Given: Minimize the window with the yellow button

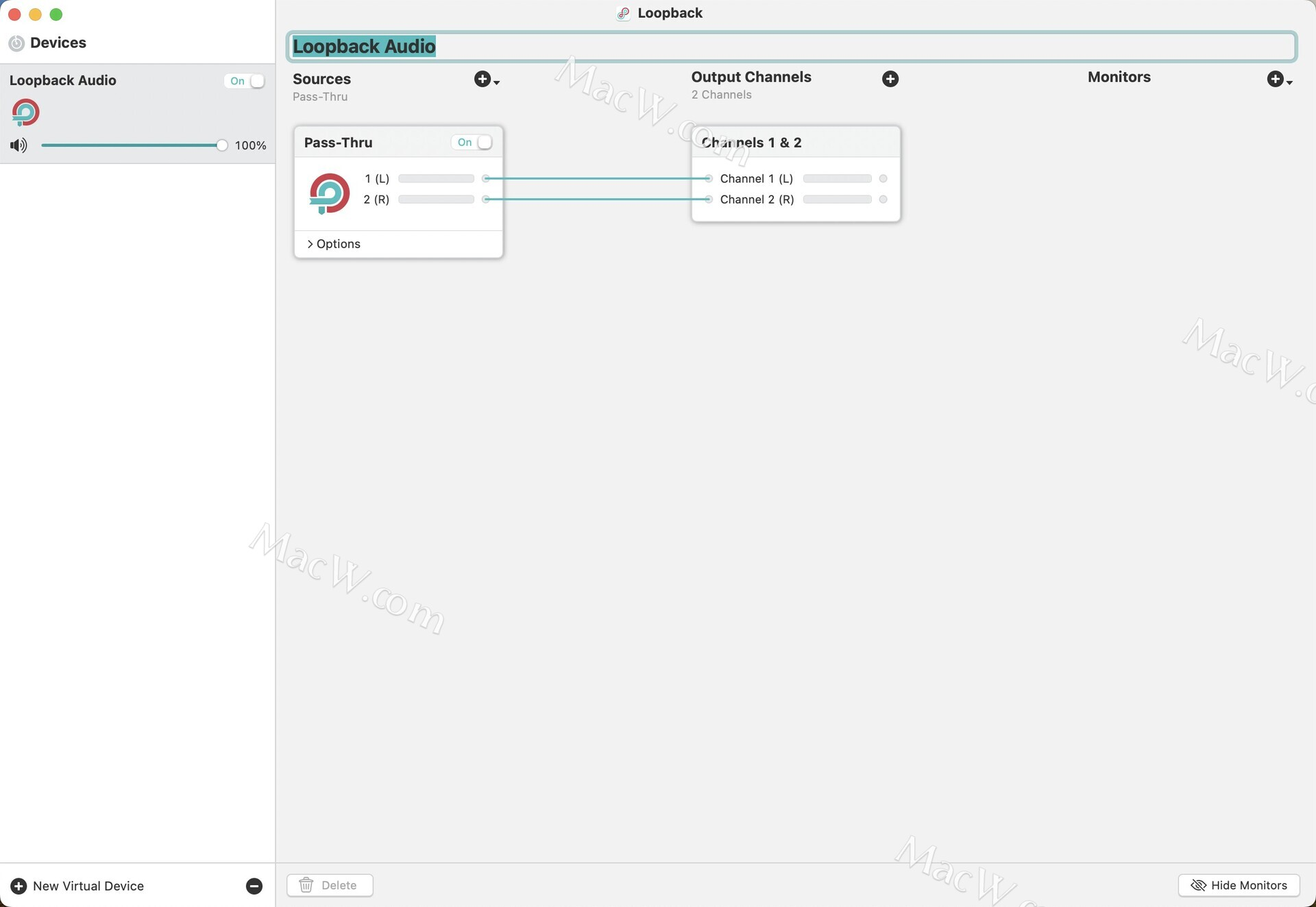Looking at the screenshot, I should click(x=36, y=14).
